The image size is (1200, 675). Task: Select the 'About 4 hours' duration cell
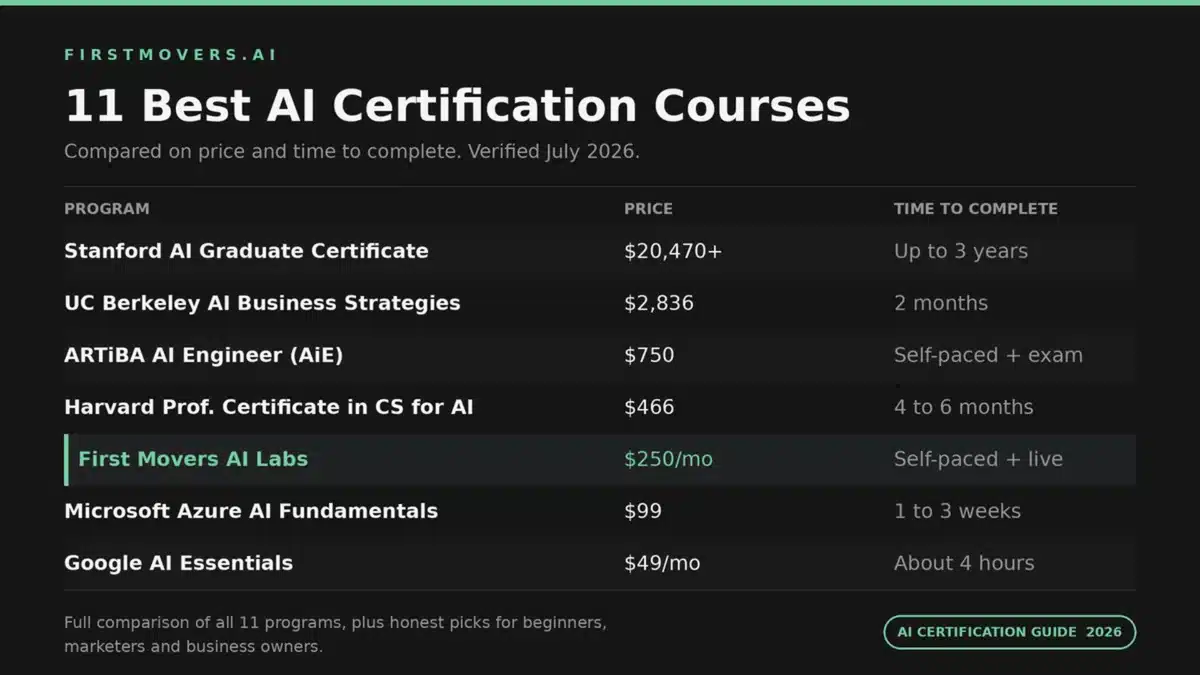point(964,563)
